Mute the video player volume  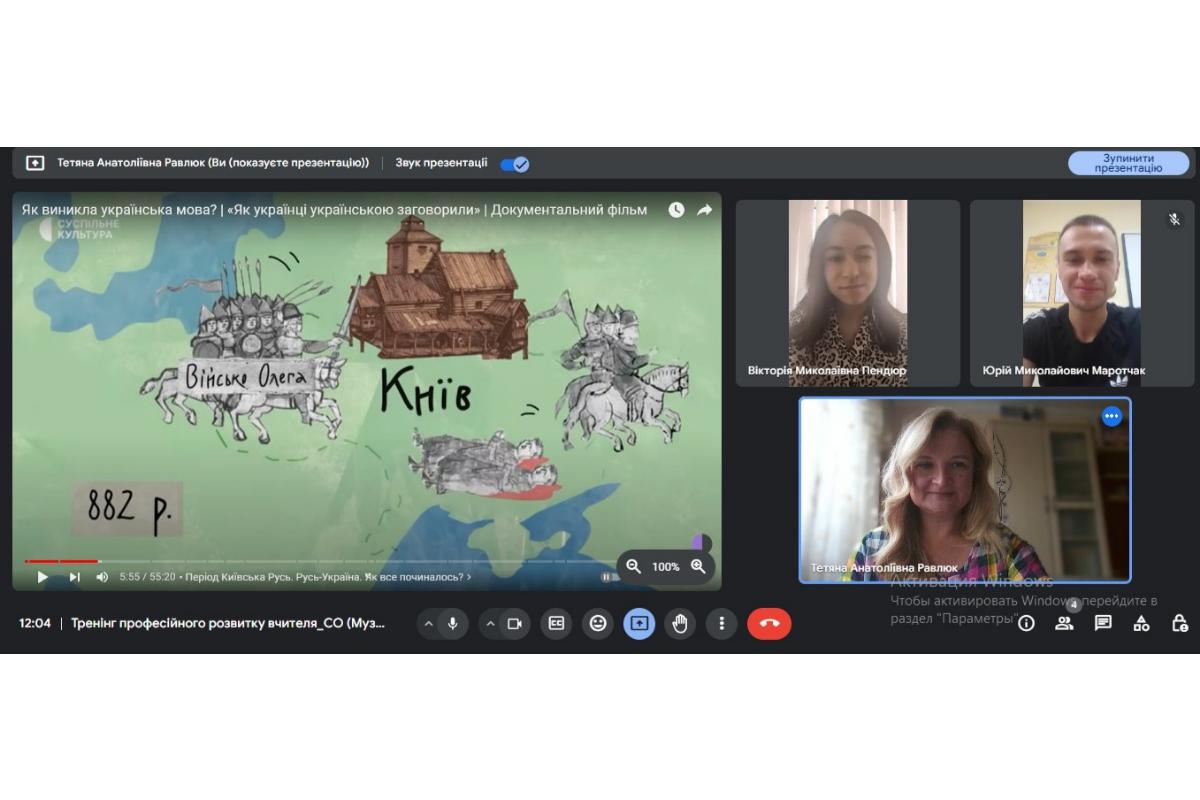[102, 577]
